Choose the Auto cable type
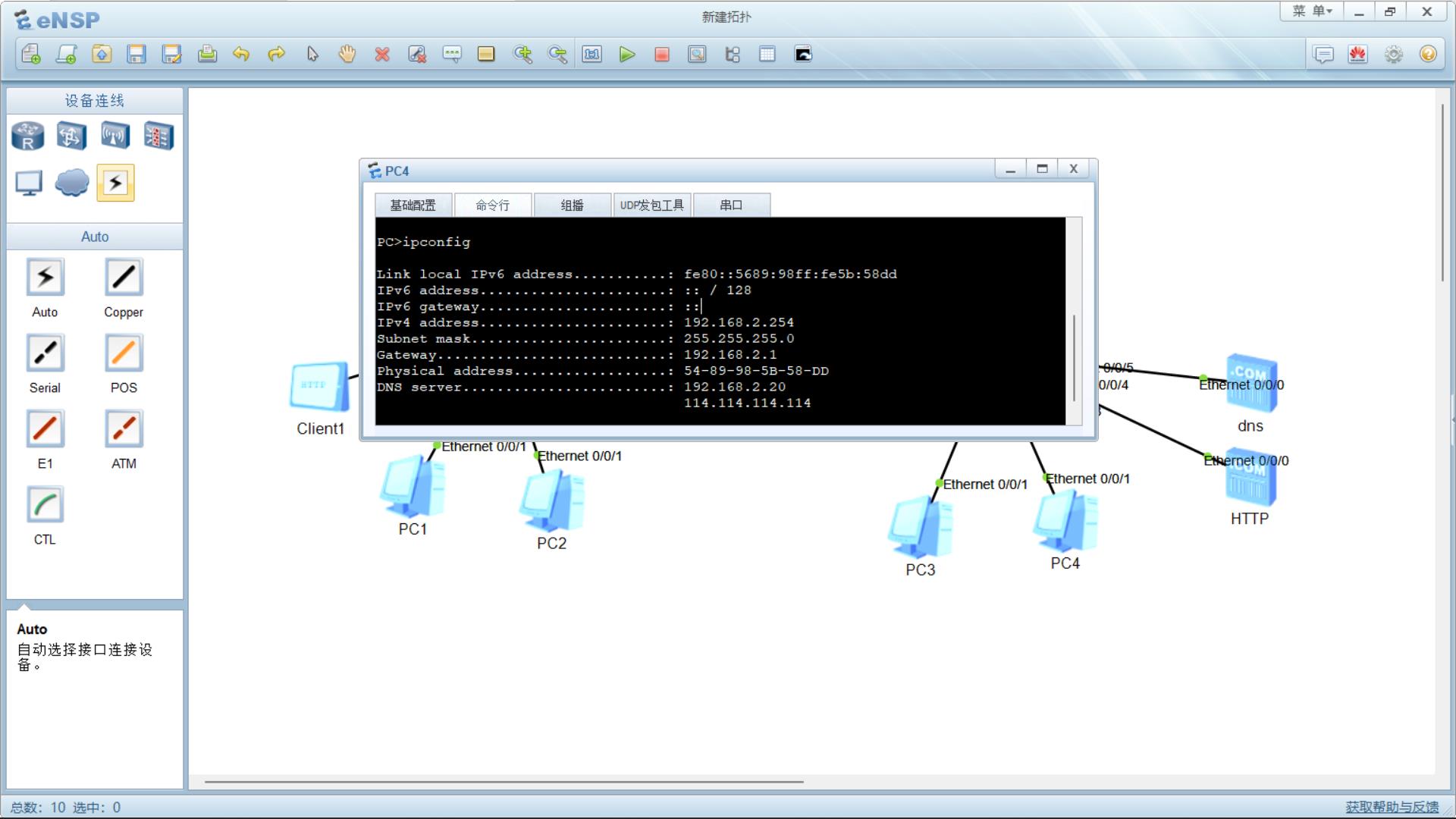 click(45, 278)
